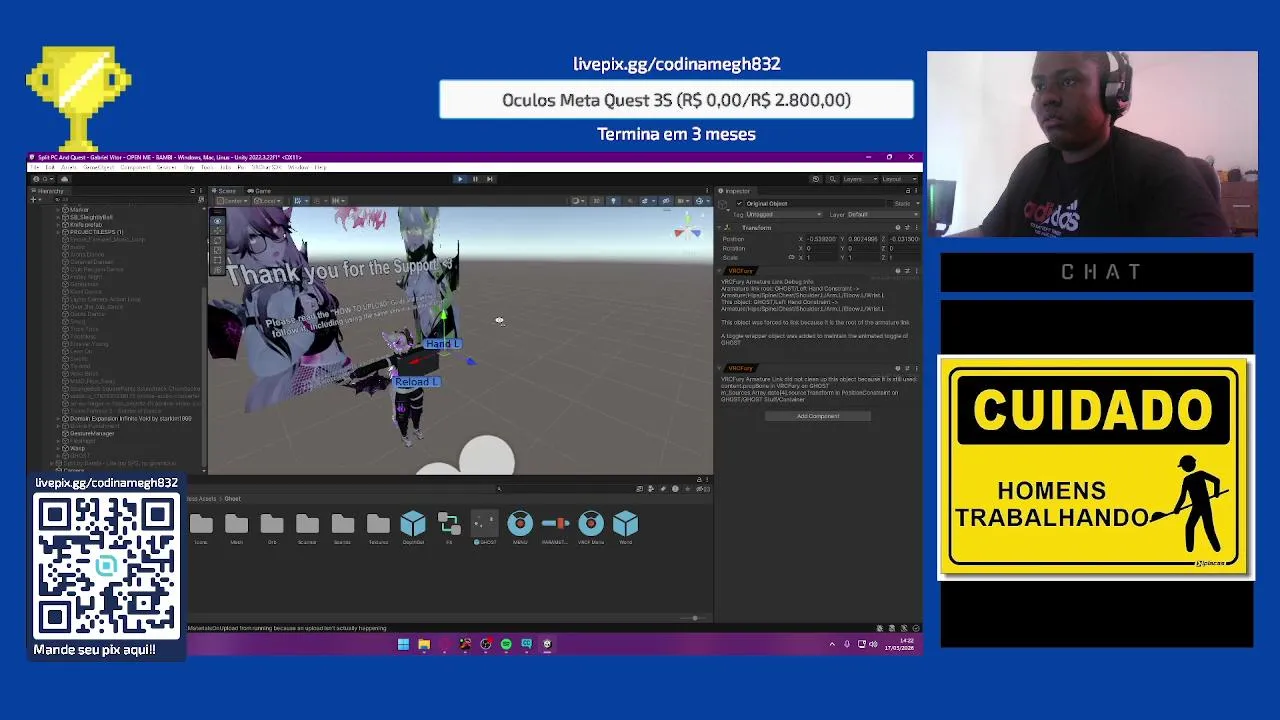Select the Weird prefab asset
Viewport: 1280px width, 720px height.
625,527
